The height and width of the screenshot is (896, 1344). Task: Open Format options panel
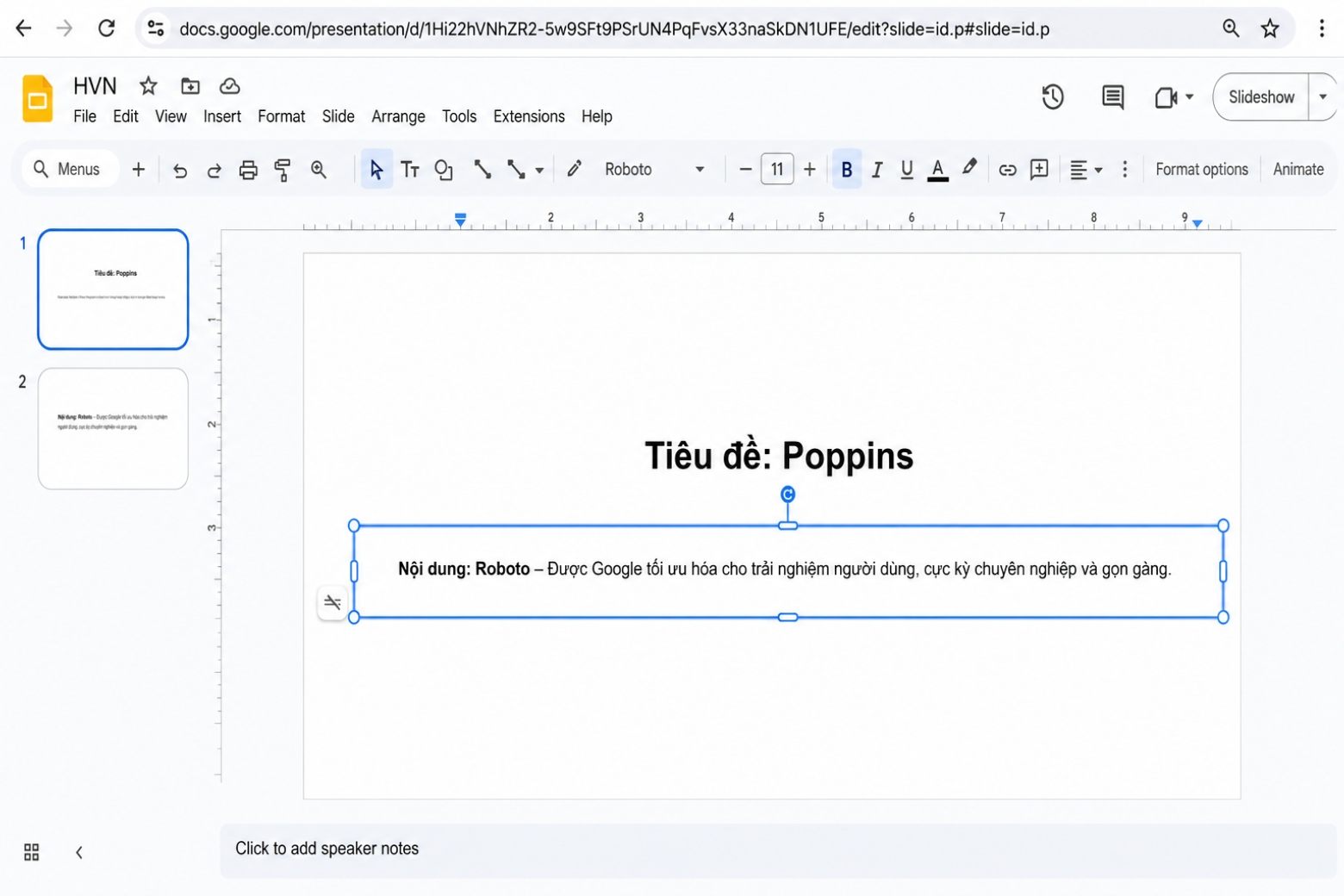[x=1201, y=170]
